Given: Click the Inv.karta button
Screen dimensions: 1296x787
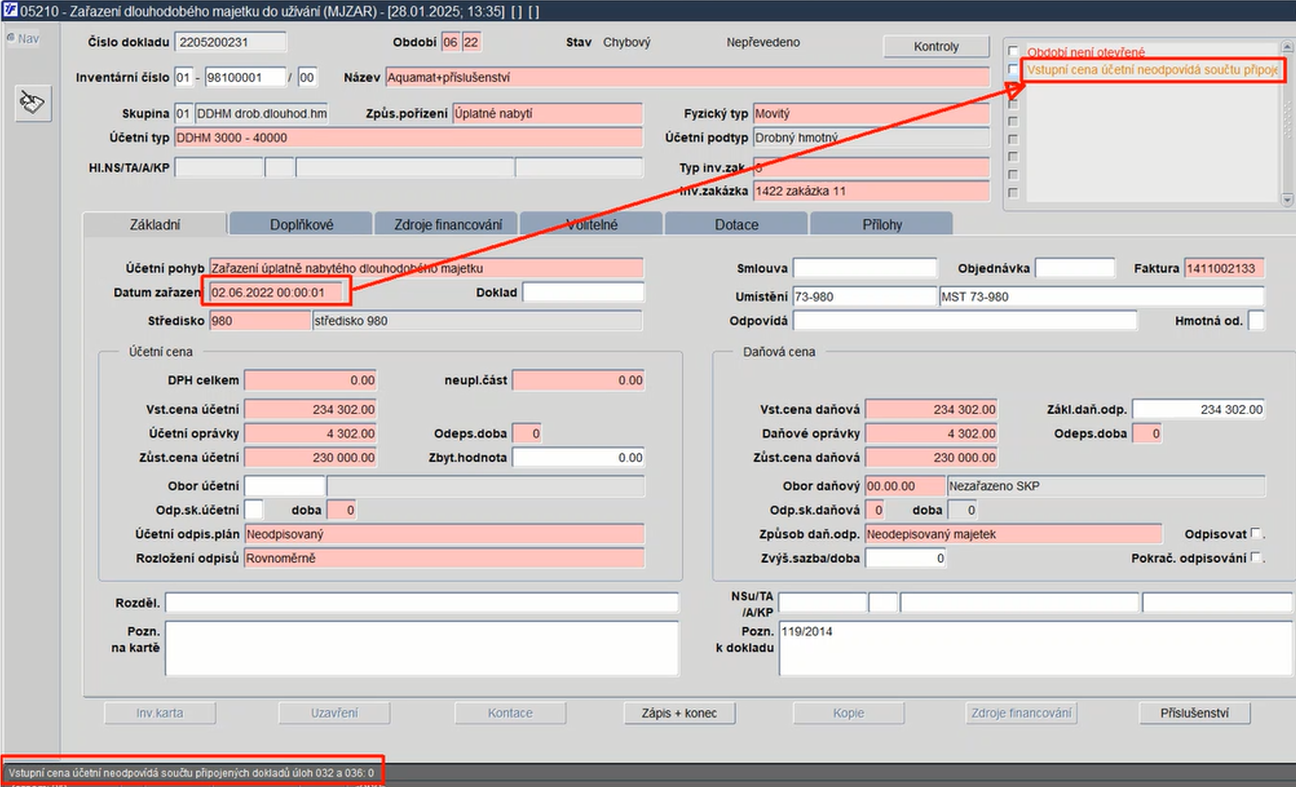Looking at the screenshot, I should [160, 713].
